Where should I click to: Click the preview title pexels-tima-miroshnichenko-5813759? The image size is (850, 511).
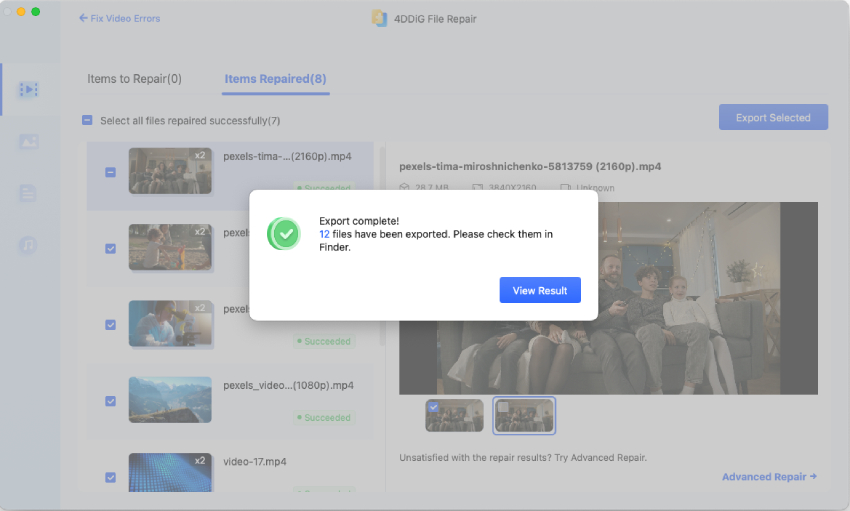[530, 167]
